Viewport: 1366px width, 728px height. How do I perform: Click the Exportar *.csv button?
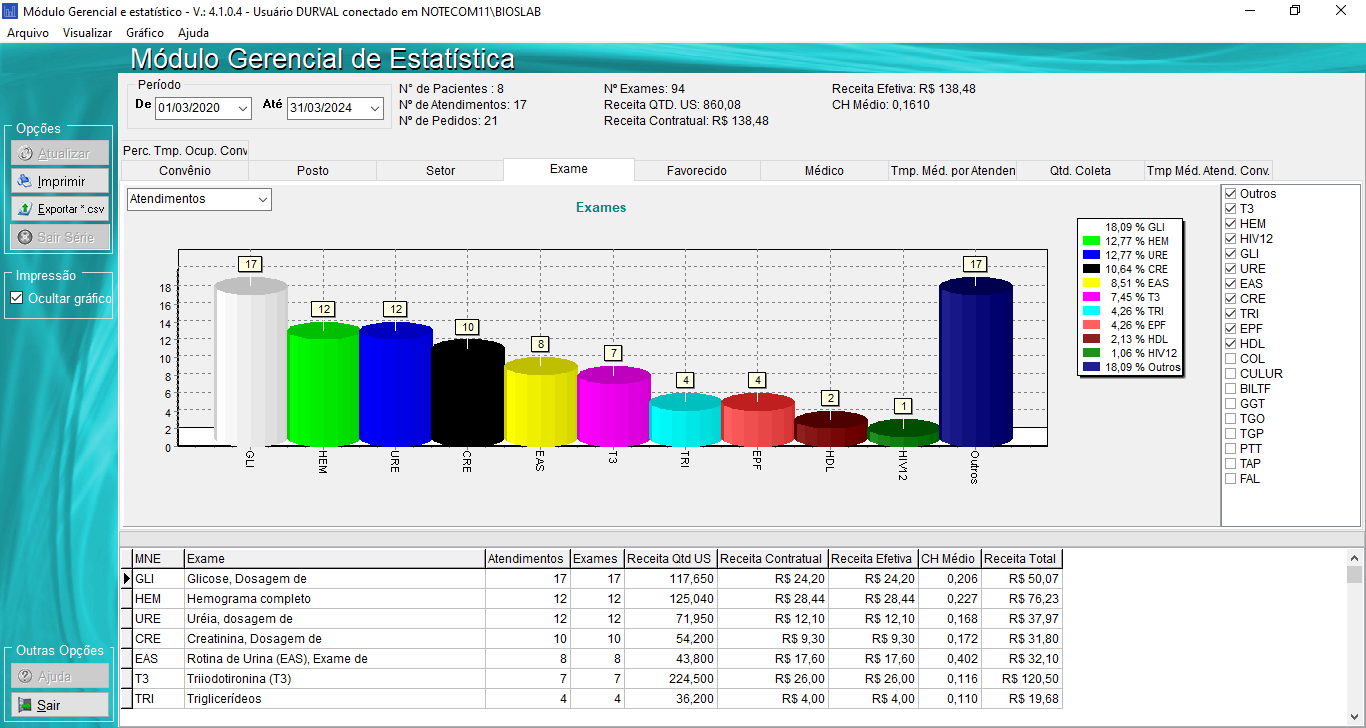60,209
